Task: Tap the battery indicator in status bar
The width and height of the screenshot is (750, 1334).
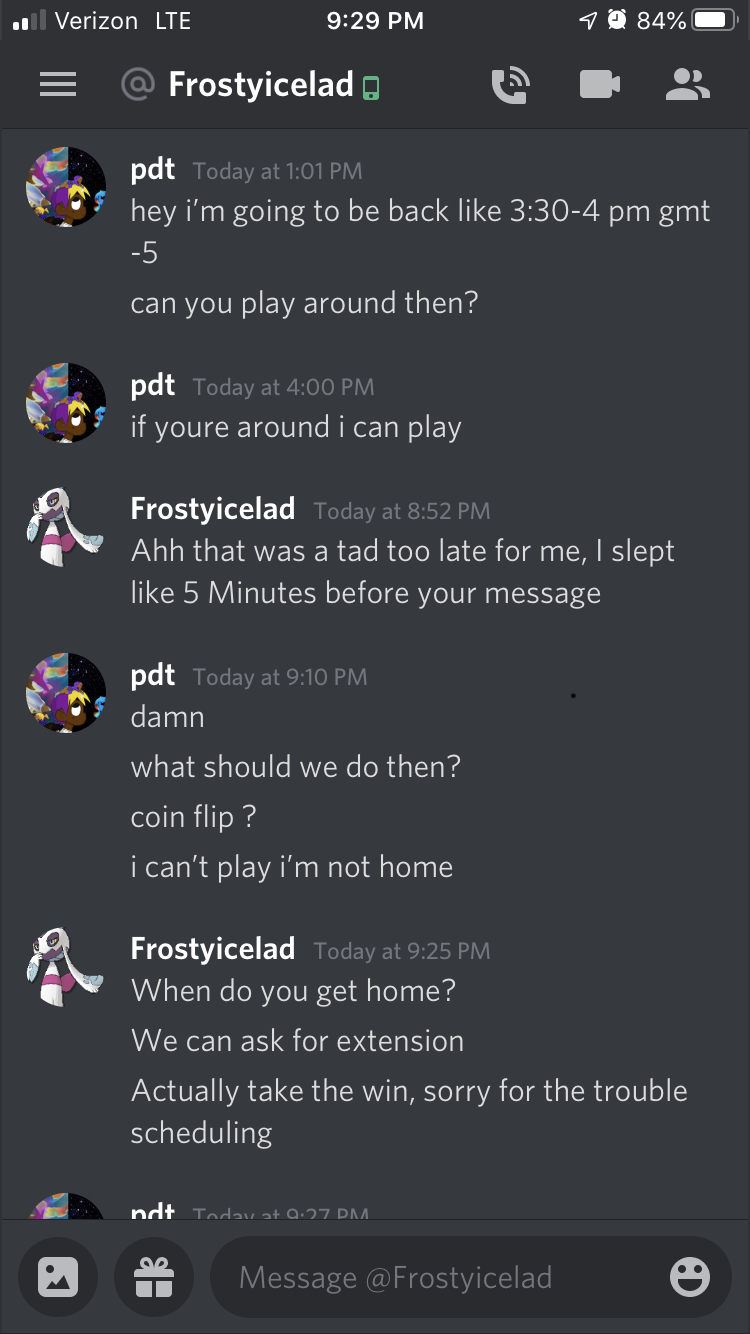Action: (713, 20)
